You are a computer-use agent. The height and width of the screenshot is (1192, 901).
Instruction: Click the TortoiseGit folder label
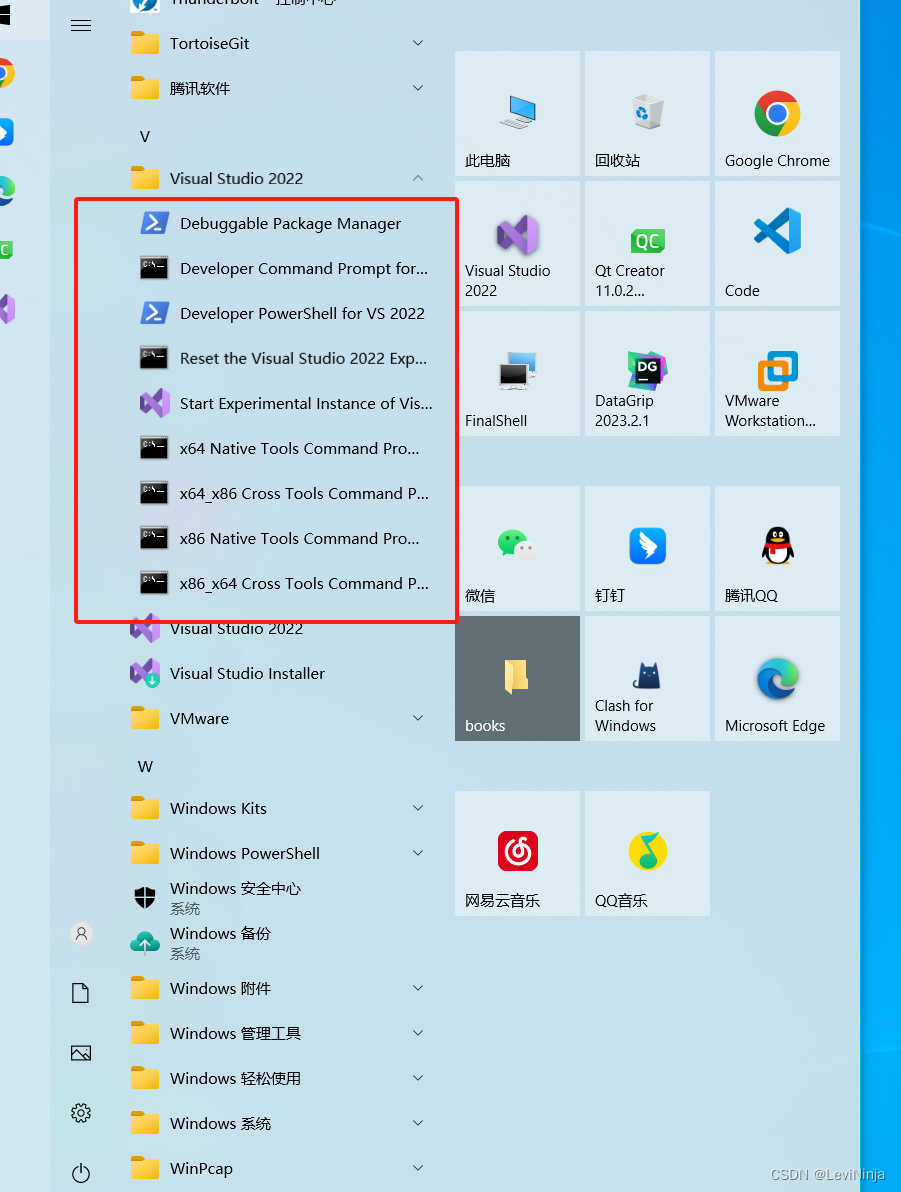click(x=209, y=43)
